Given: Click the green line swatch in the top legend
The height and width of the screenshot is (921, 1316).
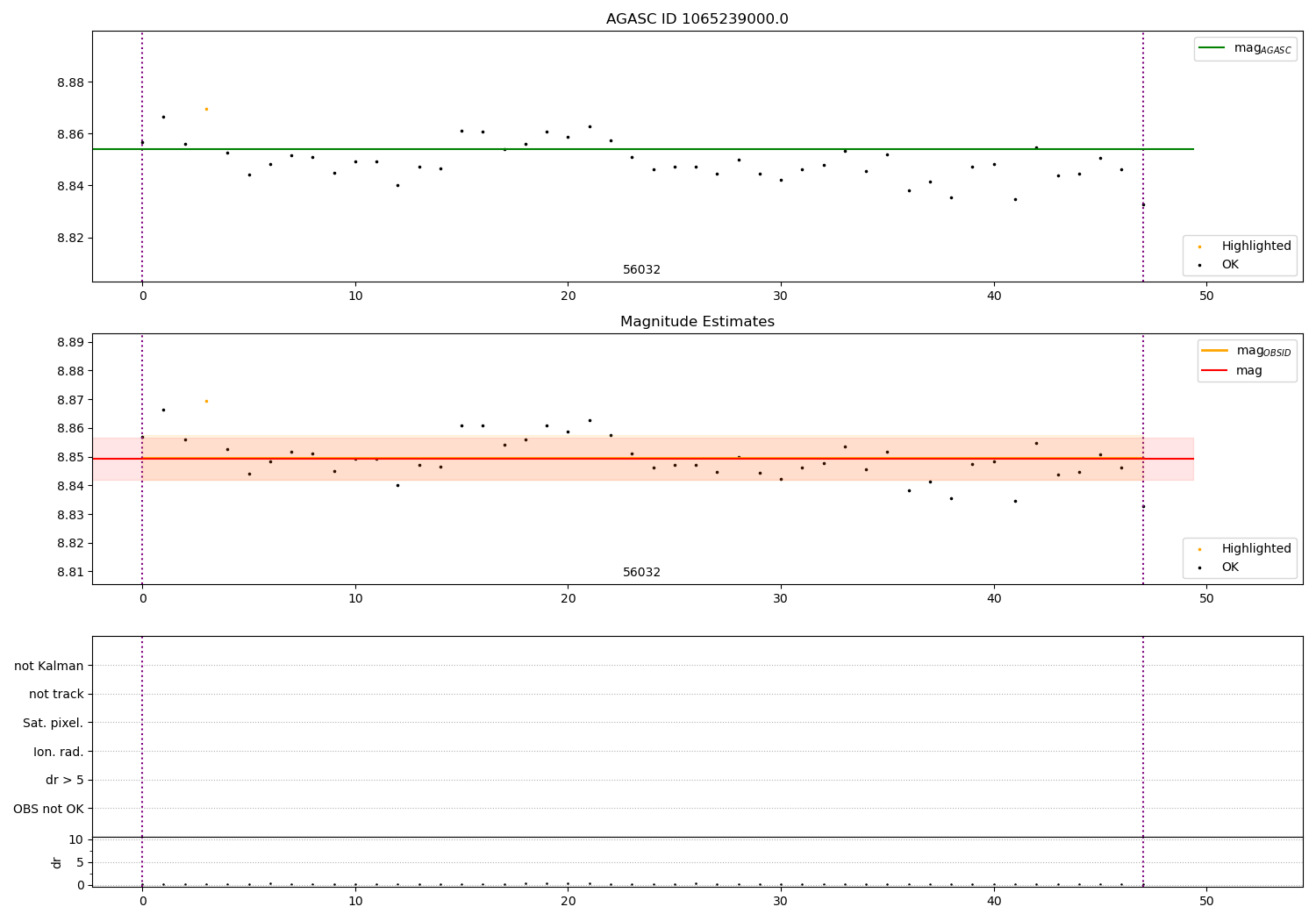Looking at the screenshot, I should pyautogui.click(x=1212, y=48).
